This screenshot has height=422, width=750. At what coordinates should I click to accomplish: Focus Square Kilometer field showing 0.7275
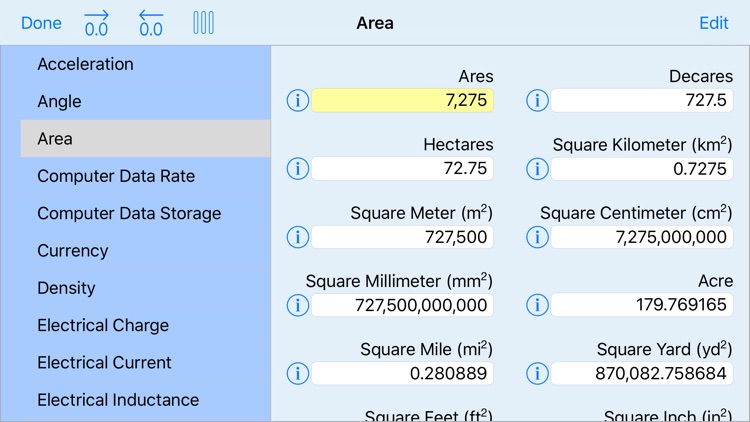[642, 169]
